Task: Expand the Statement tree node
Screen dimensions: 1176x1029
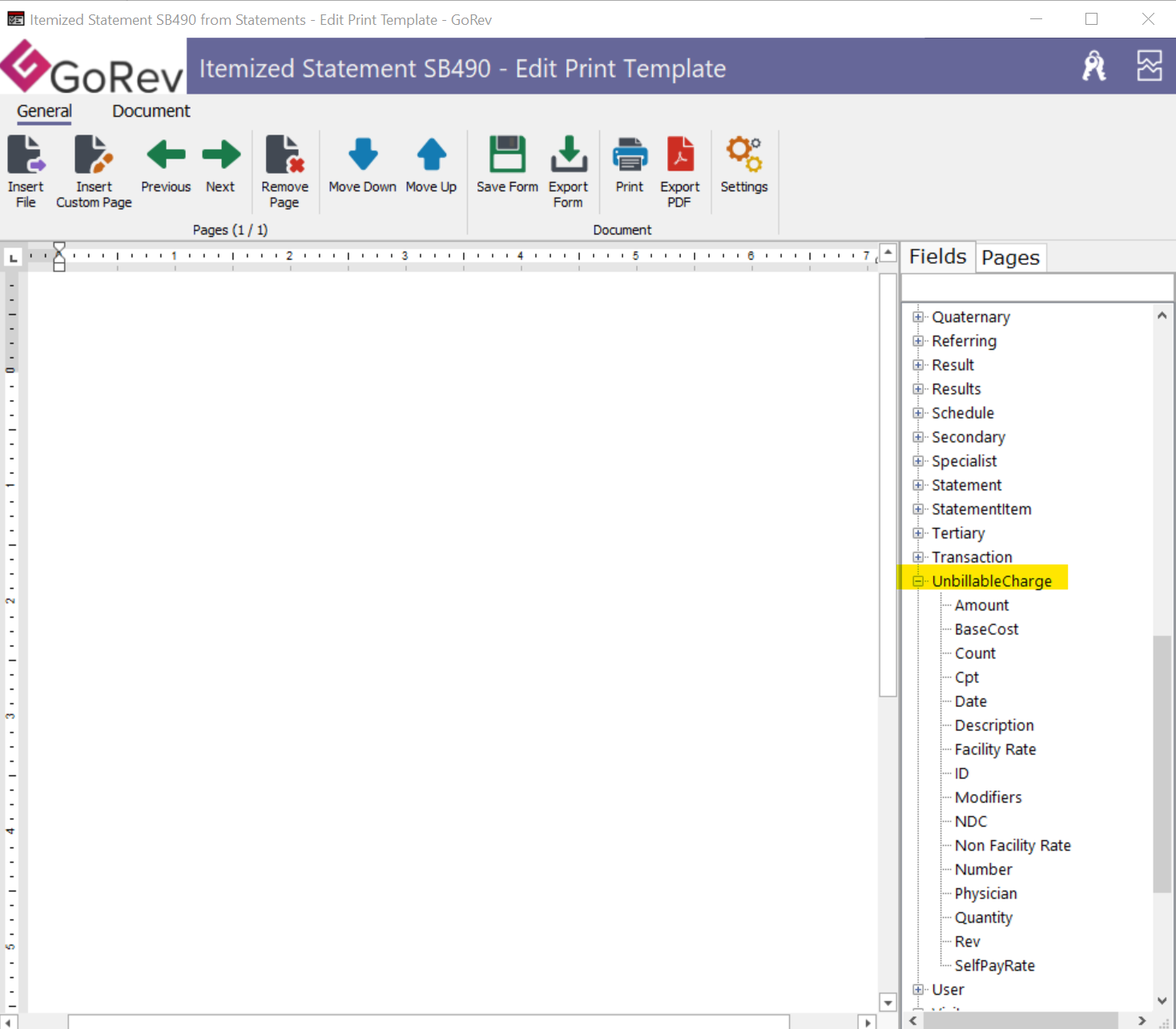Action: coord(918,485)
